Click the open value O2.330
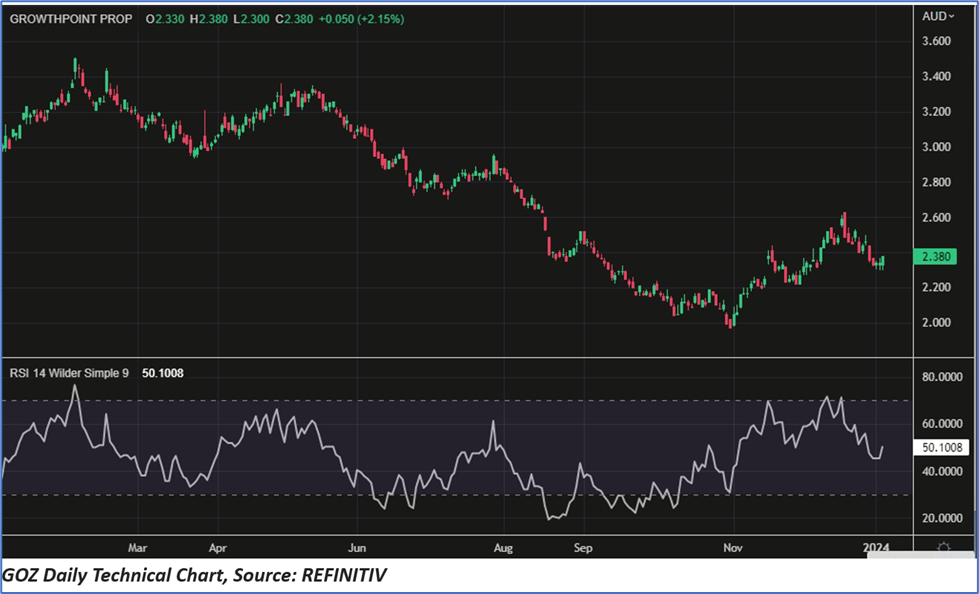The width and height of the screenshot is (979, 594). [165, 19]
